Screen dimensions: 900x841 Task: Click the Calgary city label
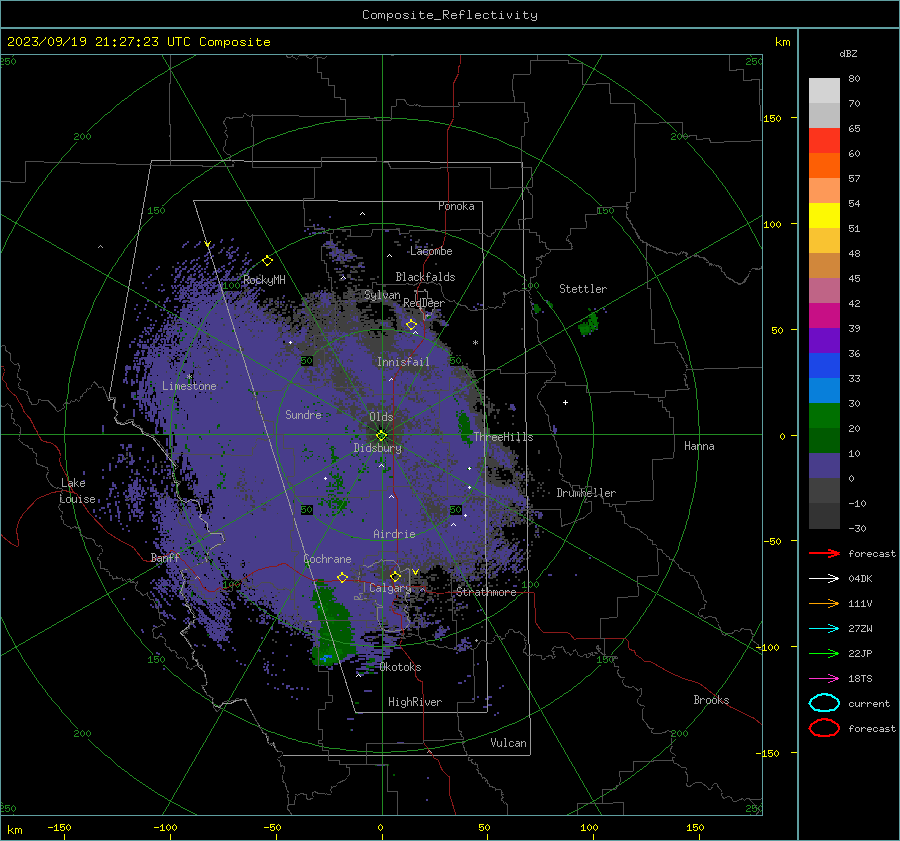tap(390, 588)
